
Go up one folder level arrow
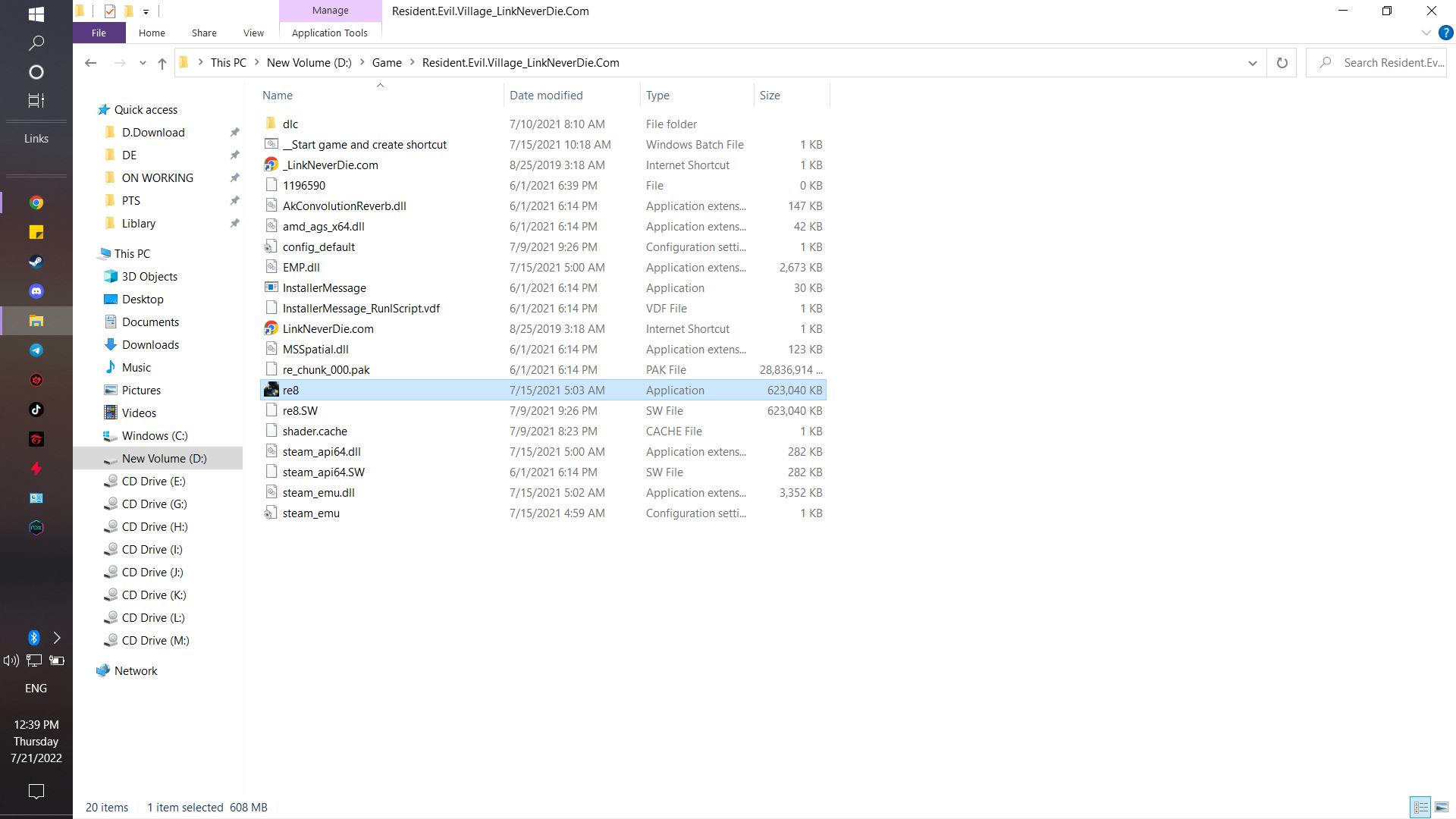(x=162, y=63)
